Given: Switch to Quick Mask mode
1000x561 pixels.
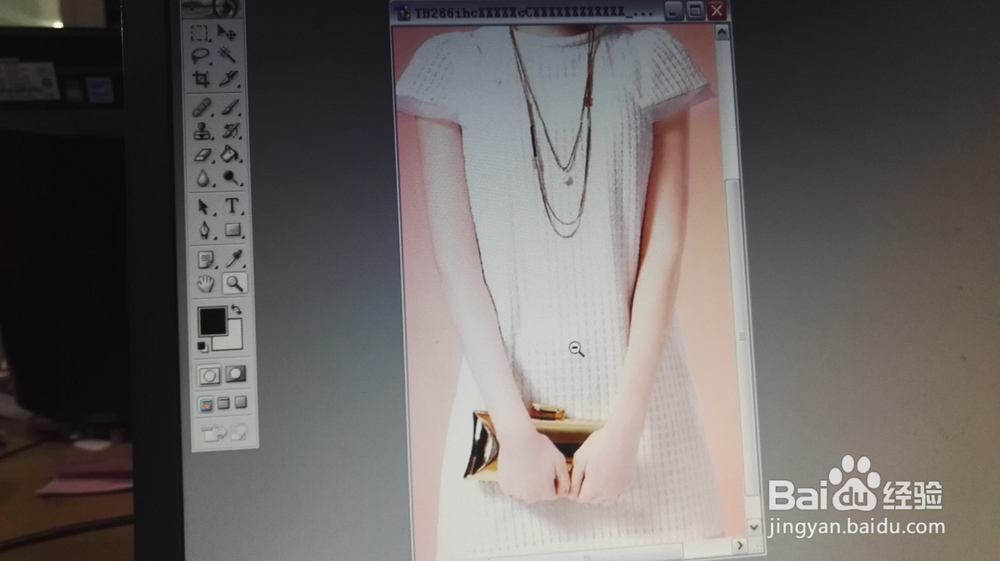Looking at the screenshot, I should click(235, 374).
